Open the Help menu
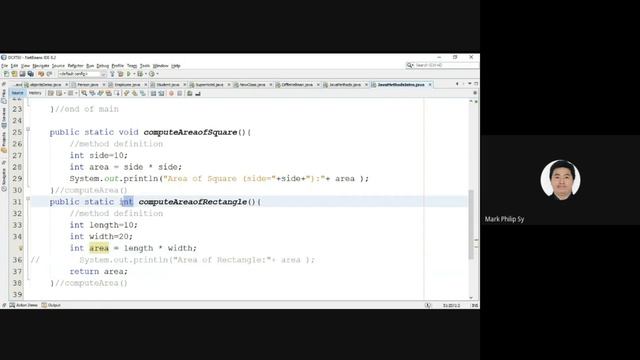The image size is (640, 360). pos(176,66)
